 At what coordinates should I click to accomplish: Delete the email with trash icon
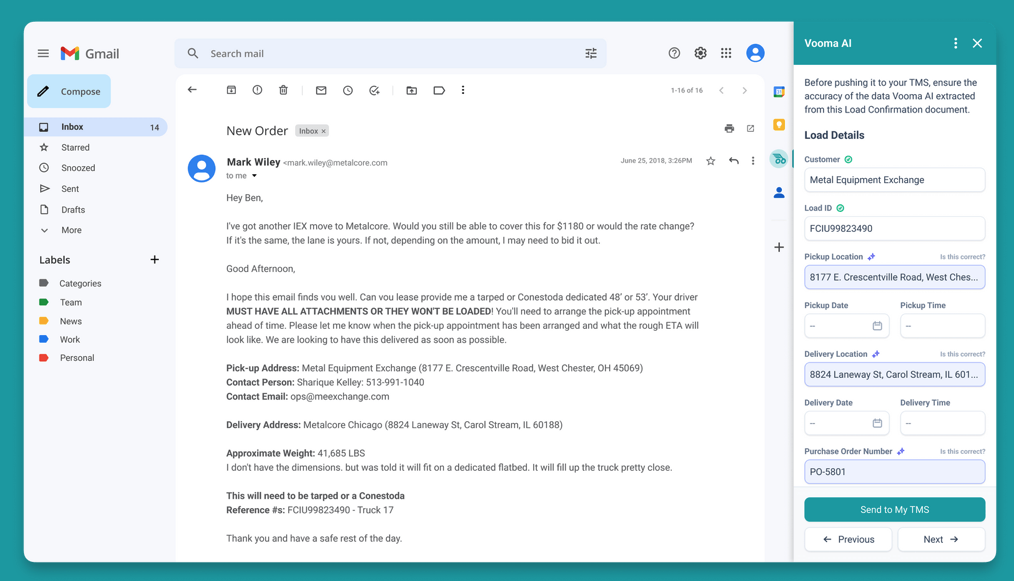point(283,90)
